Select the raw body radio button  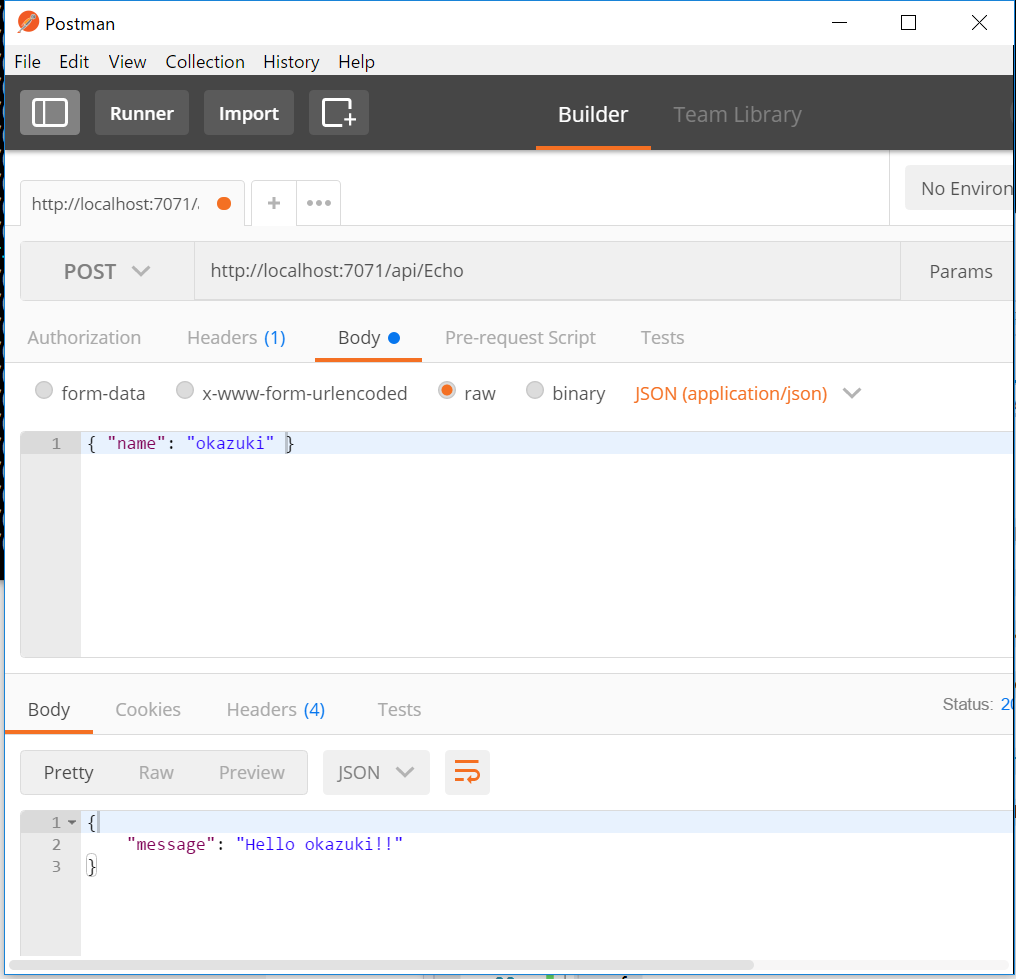[x=447, y=391]
